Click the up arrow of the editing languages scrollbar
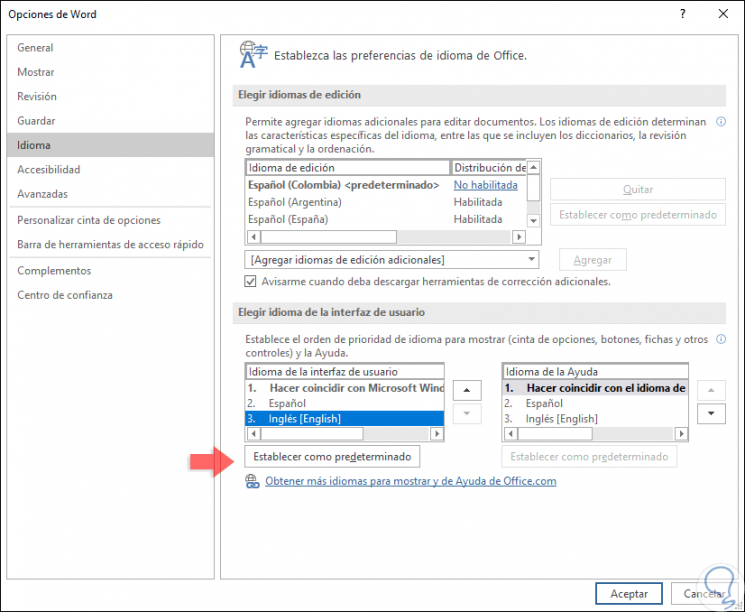 point(534,167)
